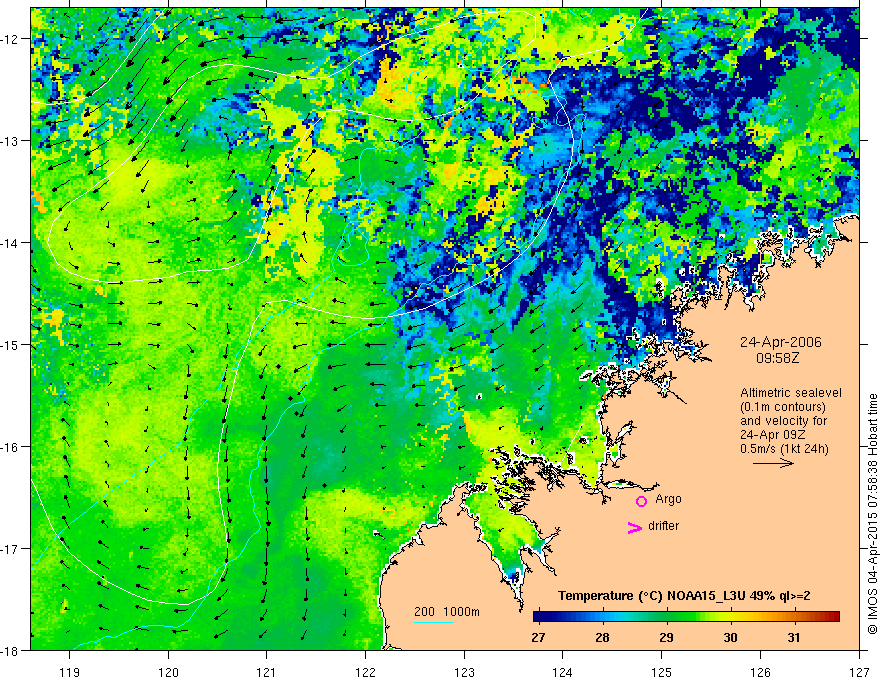Click the time text 09:58Z
The image size is (880, 680).
(x=778, y=358)
